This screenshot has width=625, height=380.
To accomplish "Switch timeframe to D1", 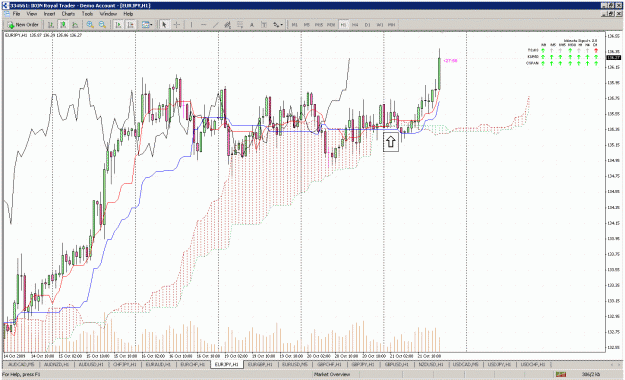I will point(368,25).
